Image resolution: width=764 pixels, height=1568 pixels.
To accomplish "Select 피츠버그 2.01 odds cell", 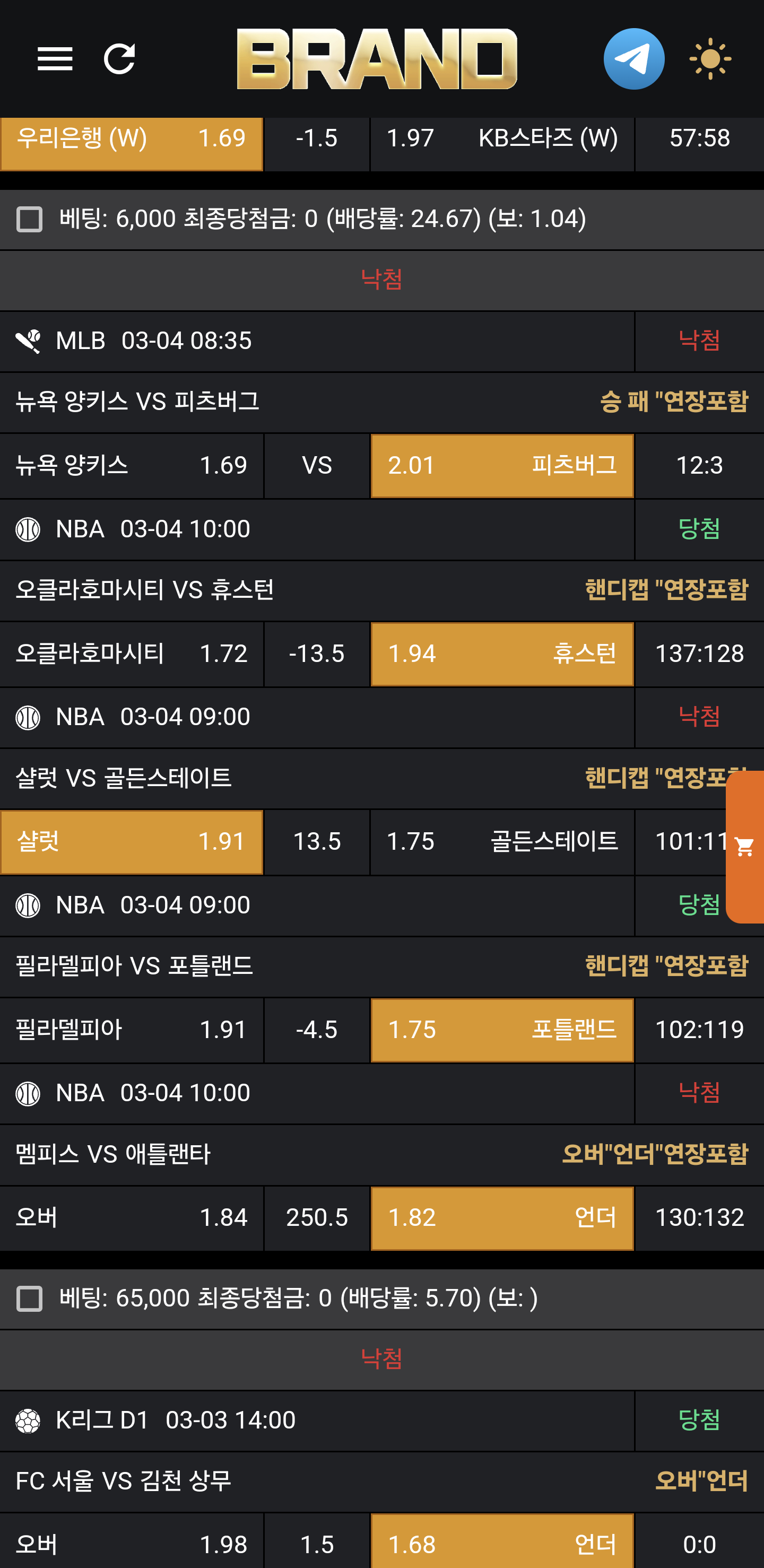I will 501,466.
